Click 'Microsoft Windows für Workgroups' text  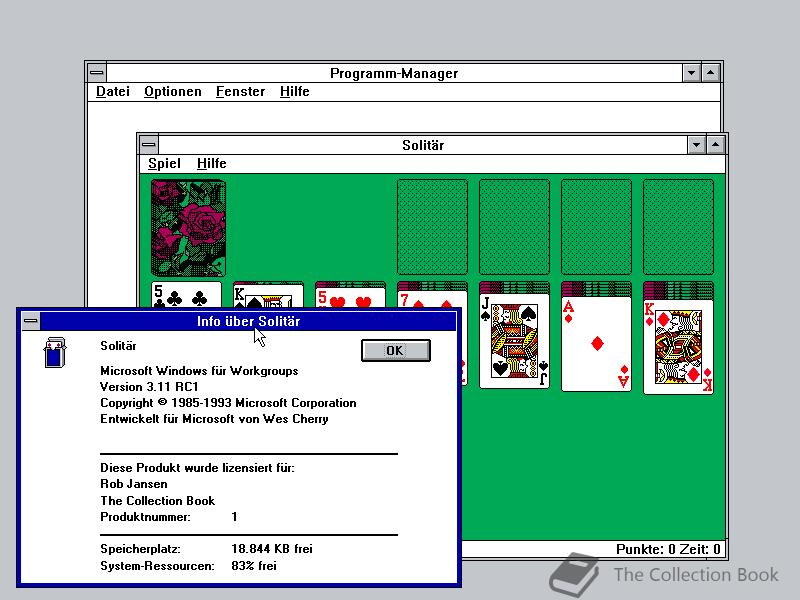click(199, 371)
